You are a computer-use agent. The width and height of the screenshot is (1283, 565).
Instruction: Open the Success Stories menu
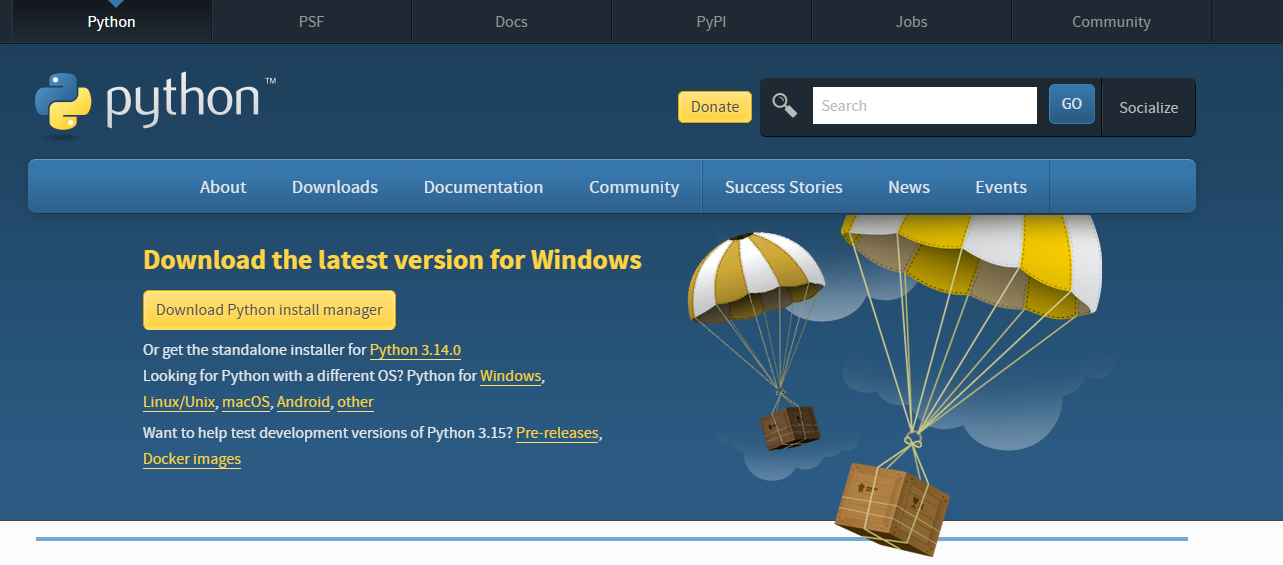click(x=784, y=187)
